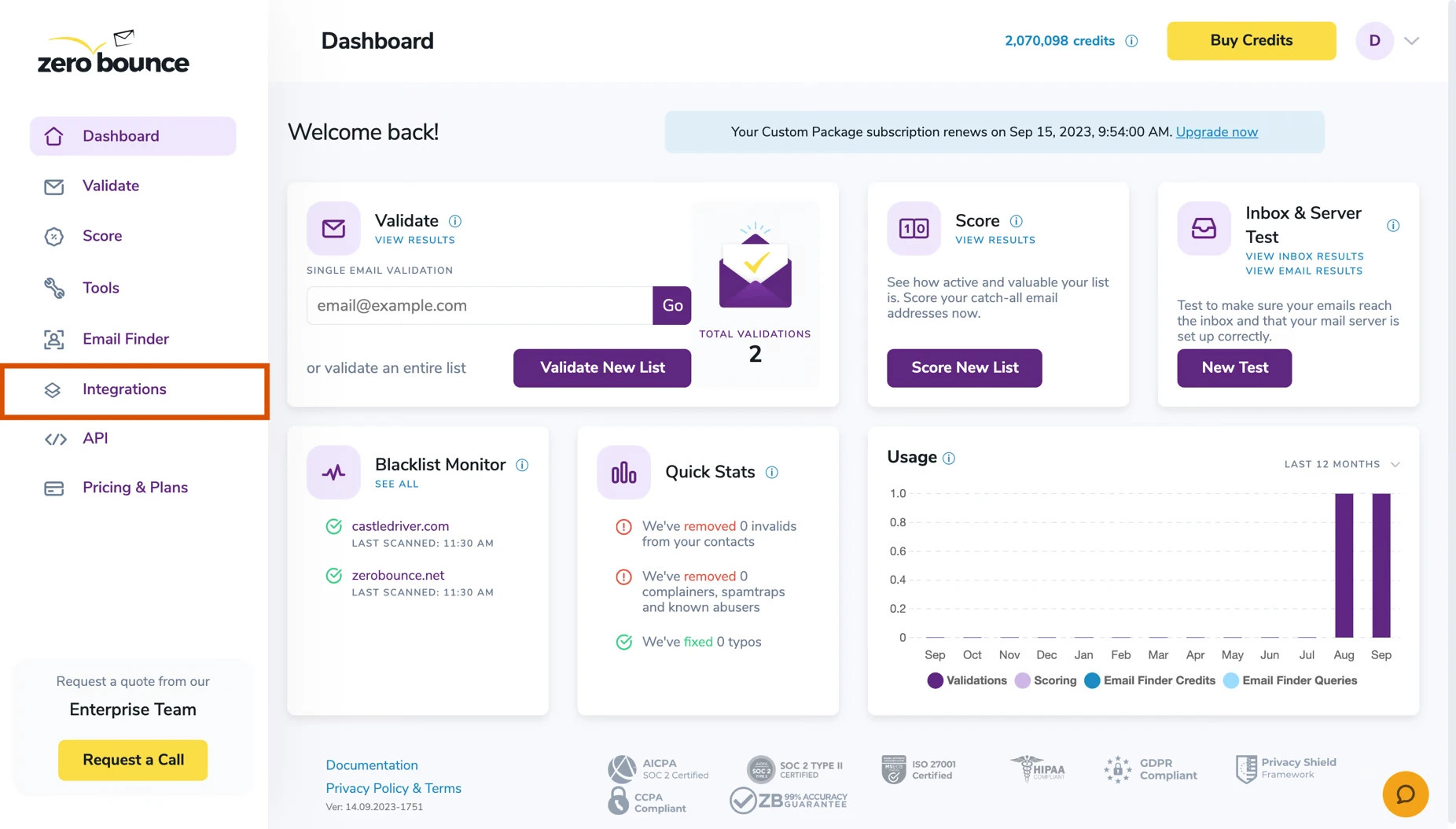The image size is (1456, 829).
Task: Click the info icon beside Blacklist Monitor
Action: (x=523, y=465)
